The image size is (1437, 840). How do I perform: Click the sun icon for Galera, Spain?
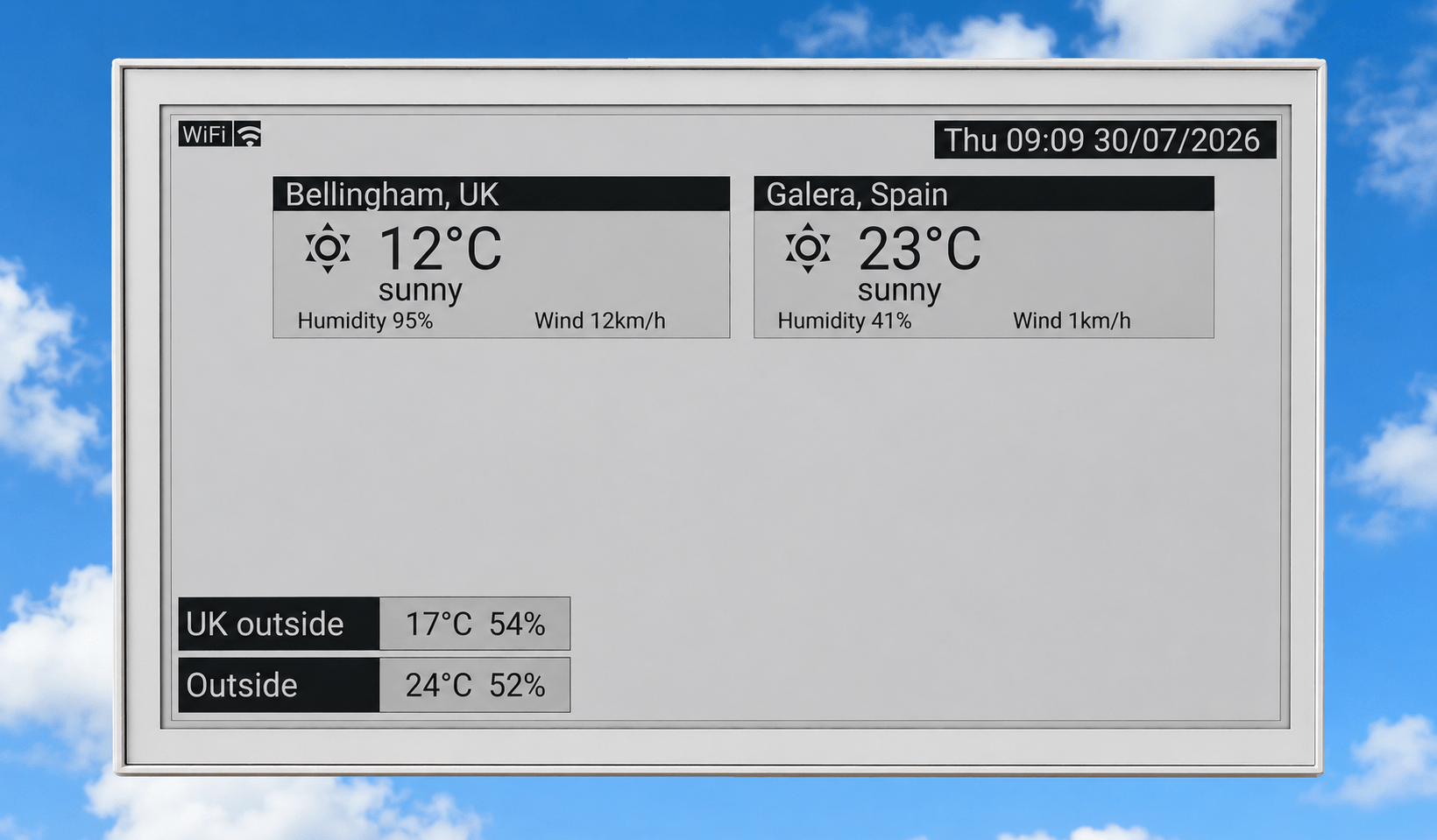tap(808, 248)
